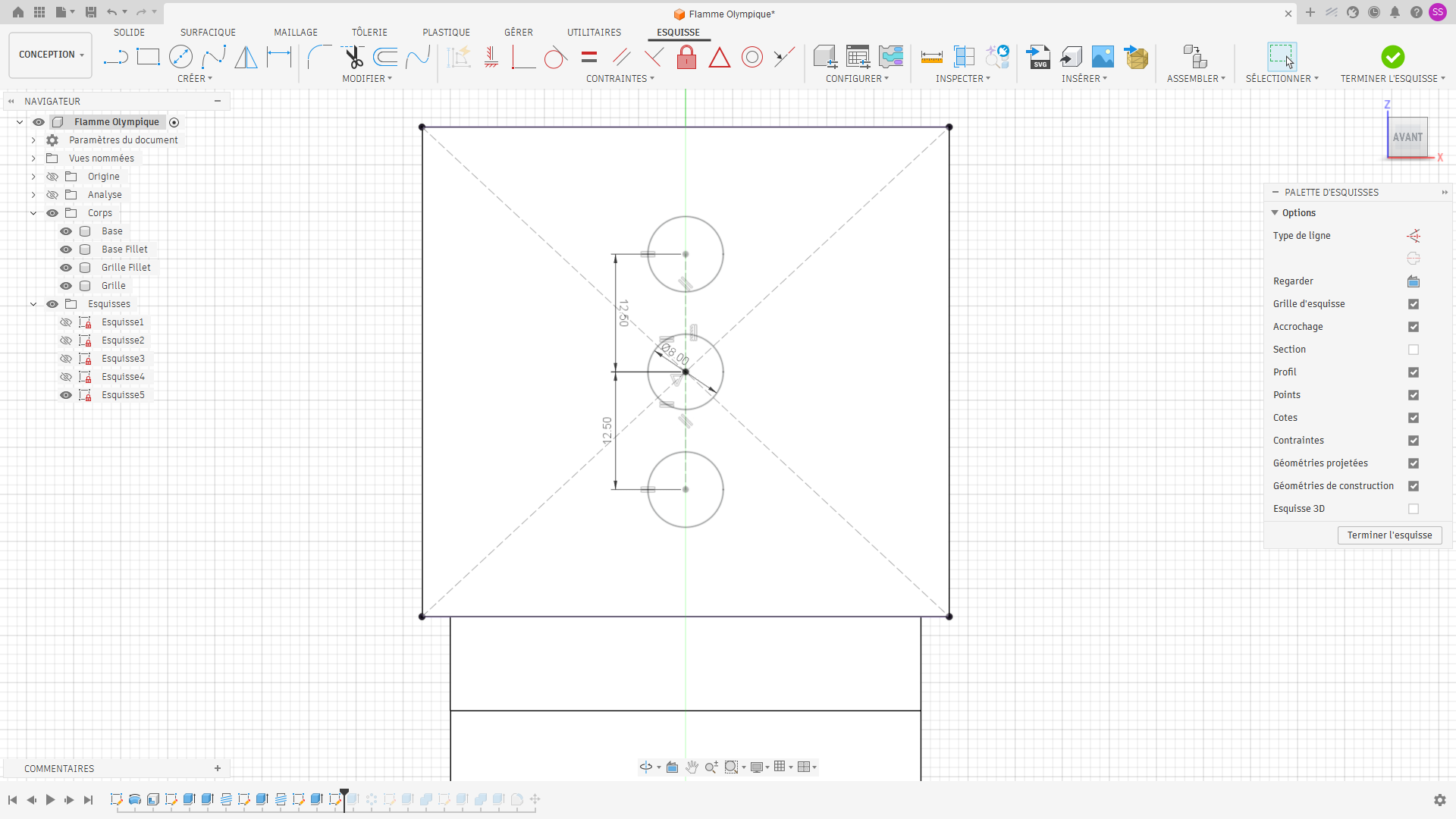This screenshot has height=819, width=1456.
Task: Toggle the Grille d'esquisse checkbox
Action: pos(1414,304)
